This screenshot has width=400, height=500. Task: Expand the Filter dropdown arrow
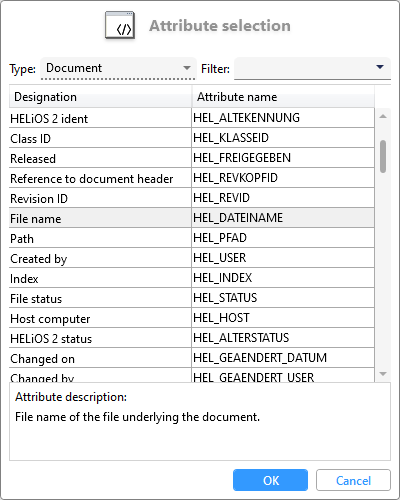tap(380, 67)
